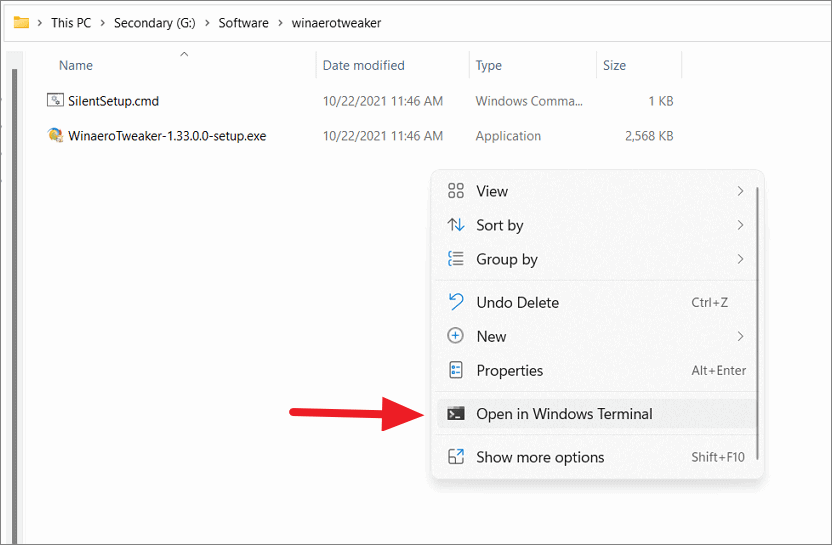The width and height of the screenshot is (832, 545).
Task: Open chevron between This PC and Secondary (G:)
Action: tap(102, 23)
